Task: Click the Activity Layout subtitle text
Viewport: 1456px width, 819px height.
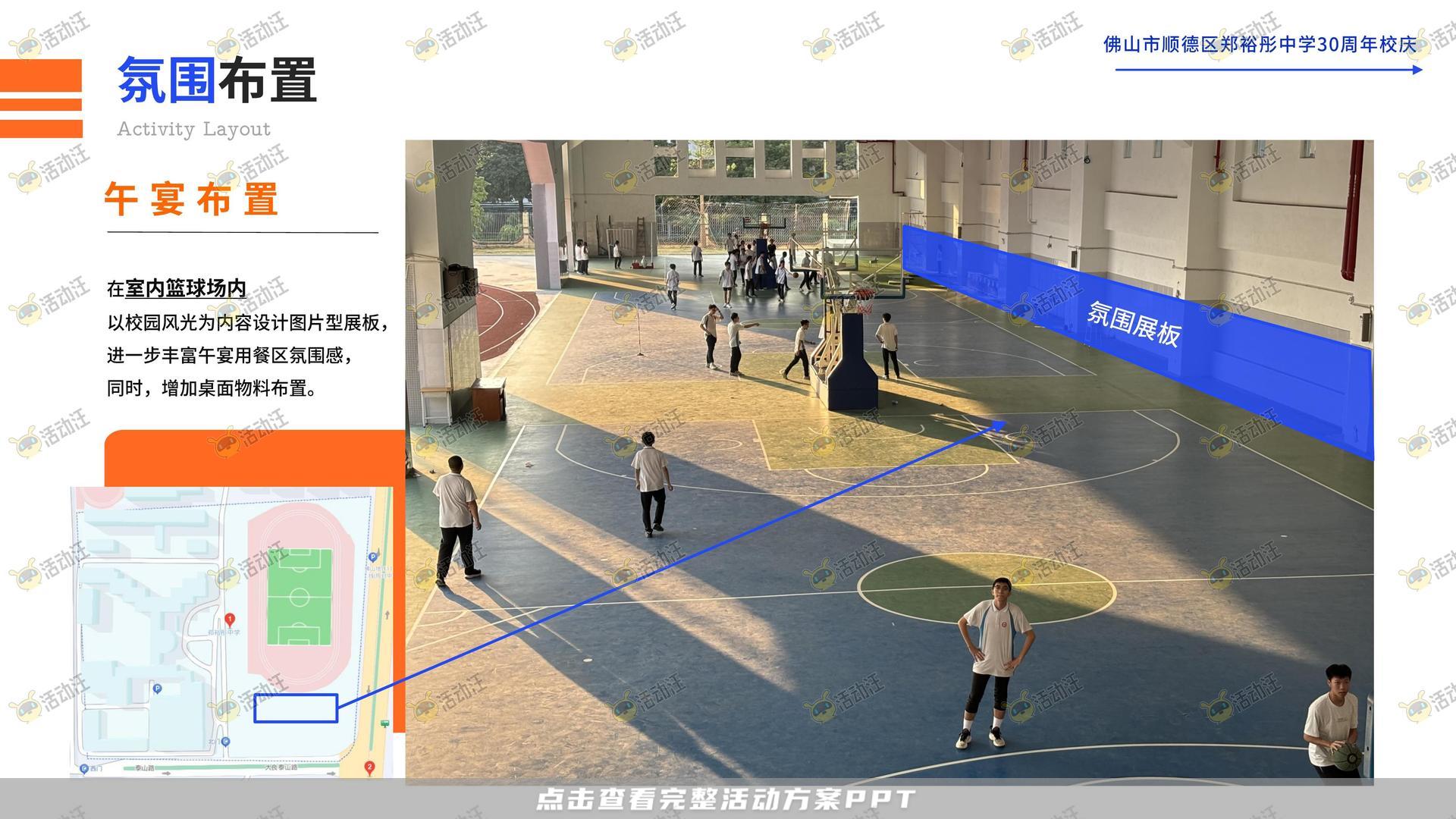Action: pos(193,130)
